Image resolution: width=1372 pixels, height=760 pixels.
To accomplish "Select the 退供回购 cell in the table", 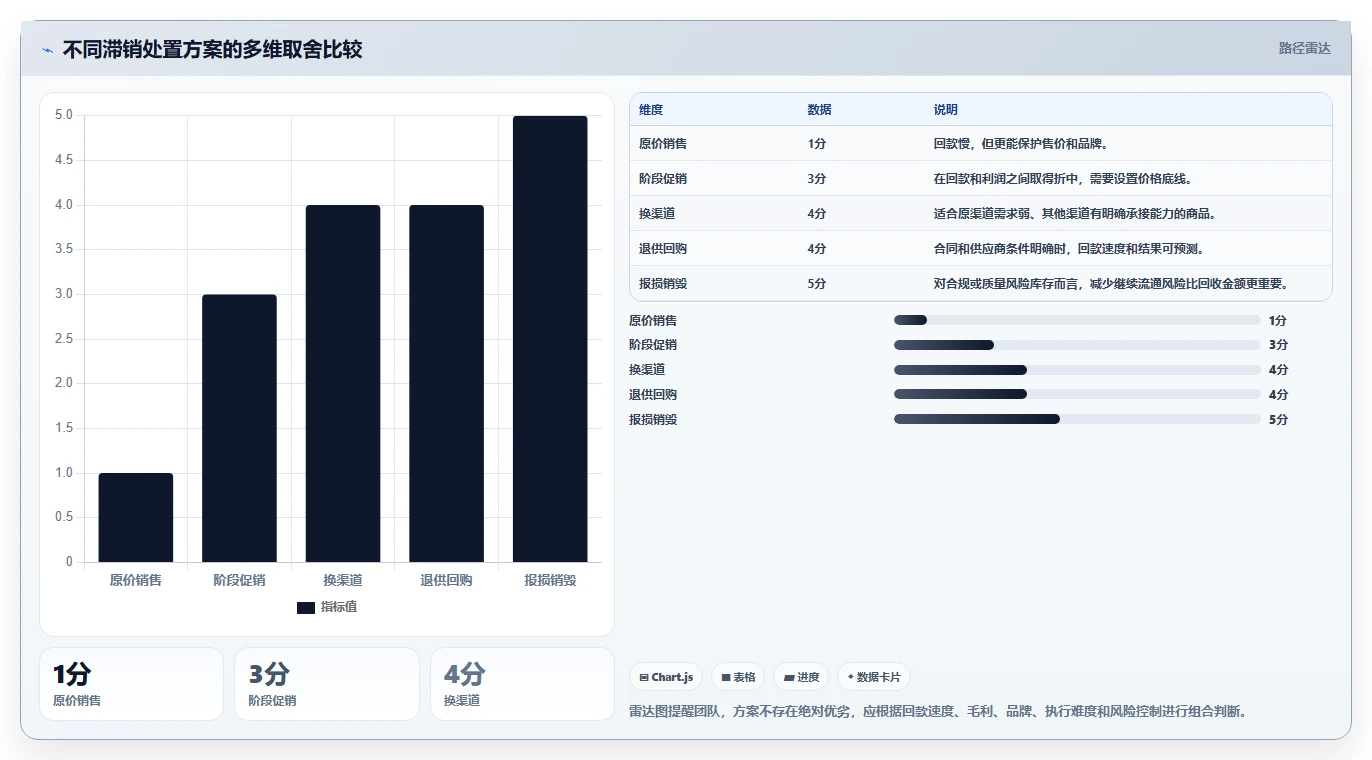I will 663,249.
